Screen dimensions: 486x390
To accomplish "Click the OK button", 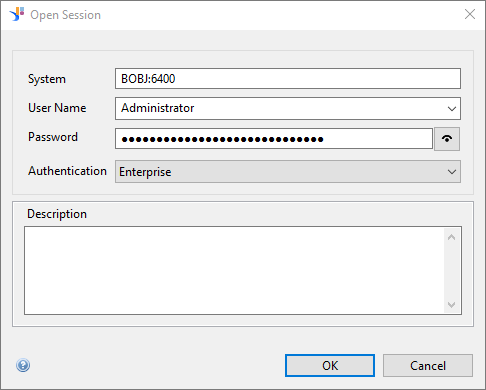I will coord(330,366).
